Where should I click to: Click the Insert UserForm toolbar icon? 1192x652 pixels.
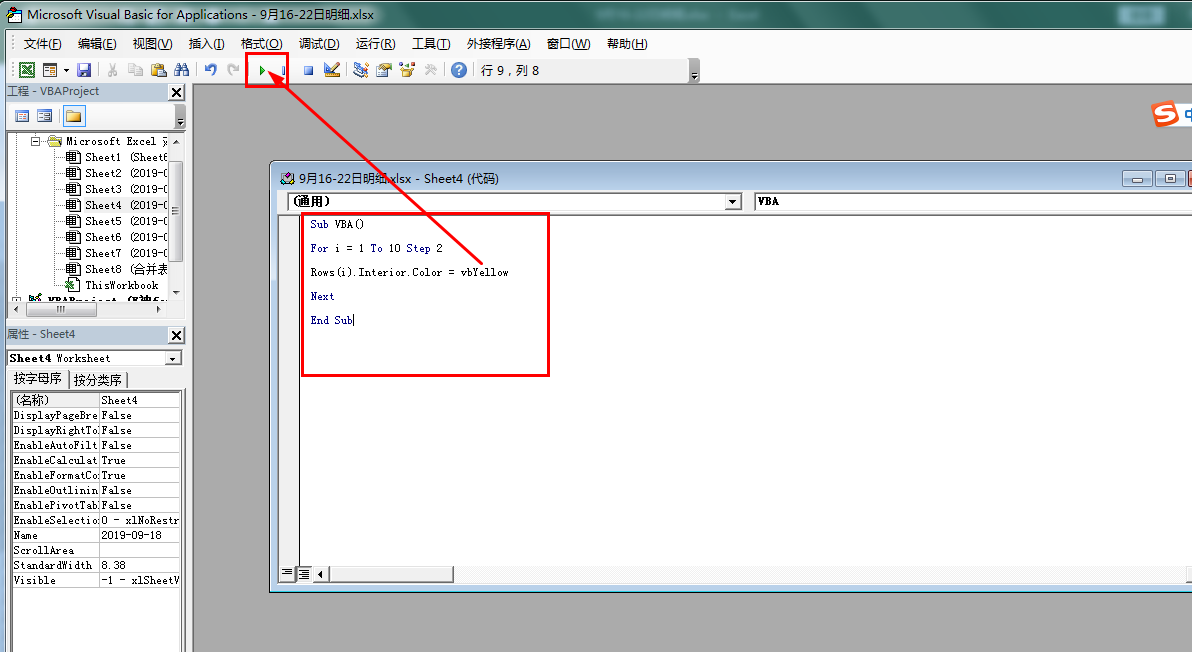pos(50,70)
